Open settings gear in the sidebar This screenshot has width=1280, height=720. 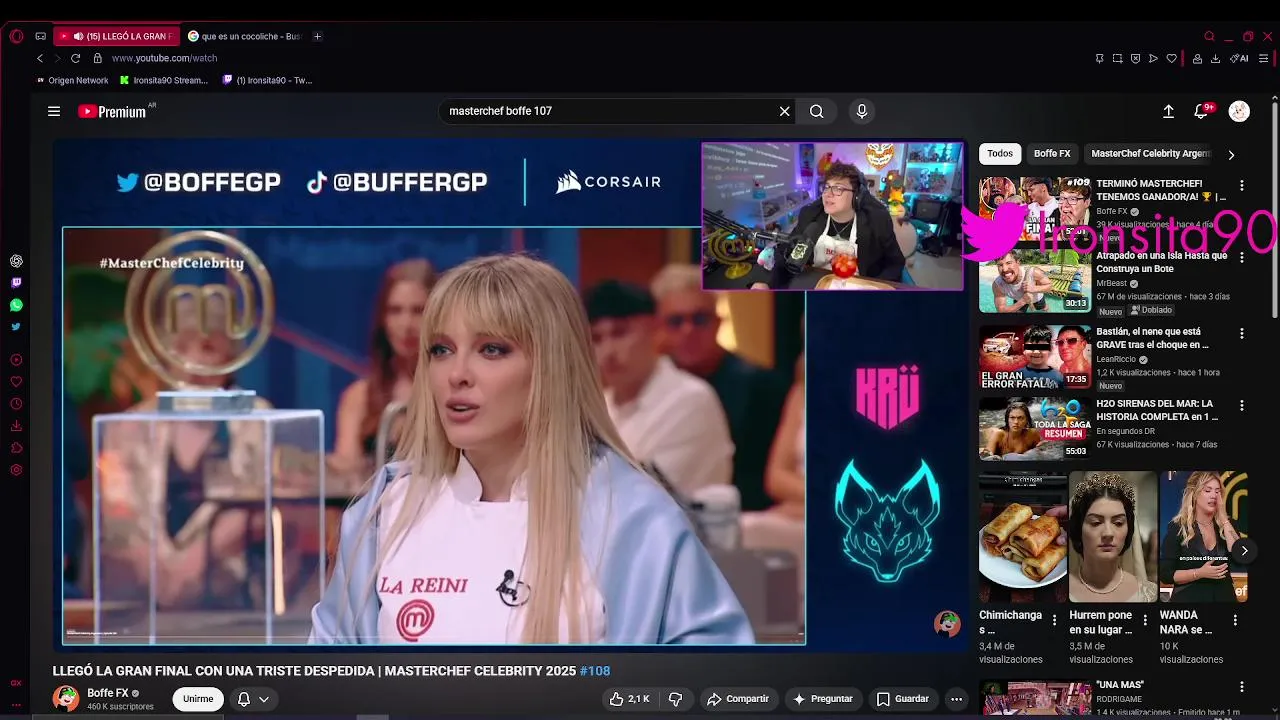[16, 470]
